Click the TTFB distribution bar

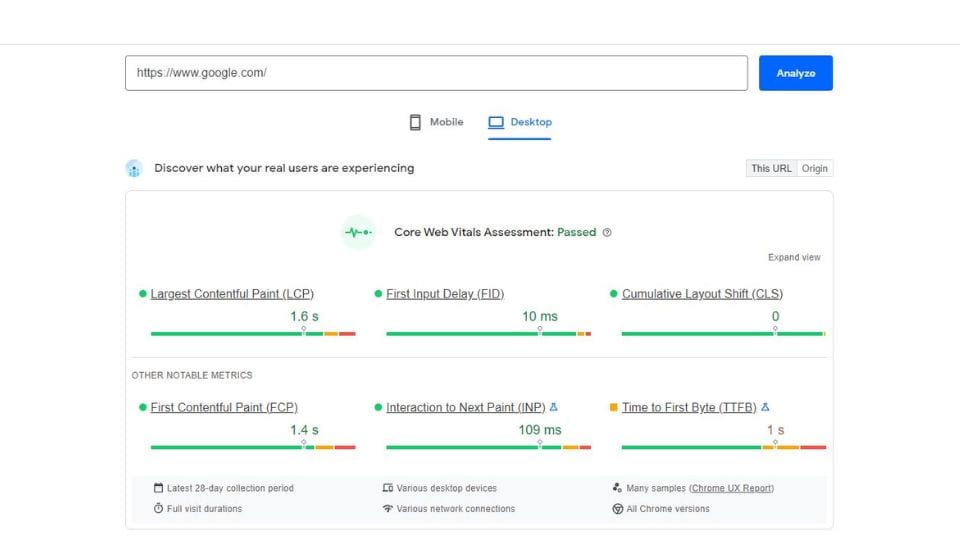point(724,447)
